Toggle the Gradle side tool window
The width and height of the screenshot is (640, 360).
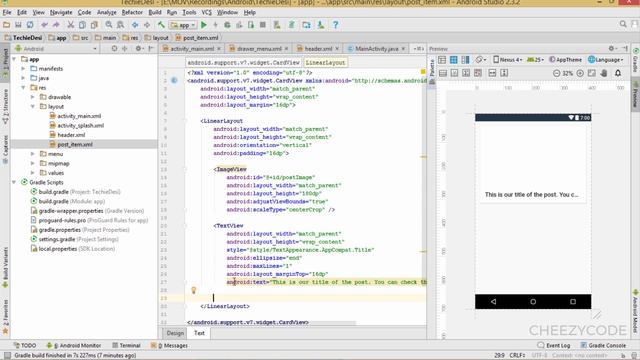(x=635, y=61)
